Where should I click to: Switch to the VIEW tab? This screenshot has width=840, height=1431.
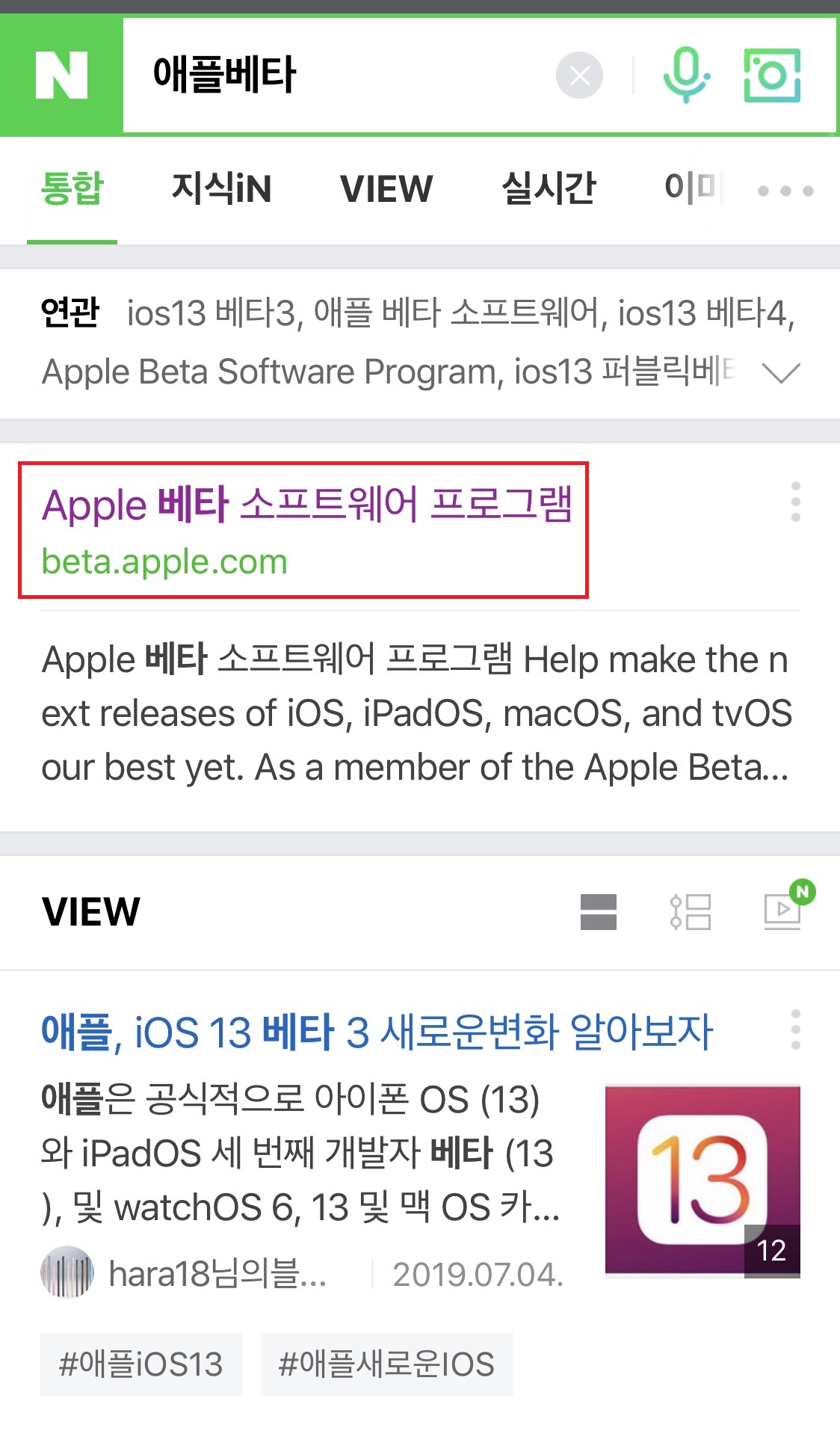tap(386, 188)
